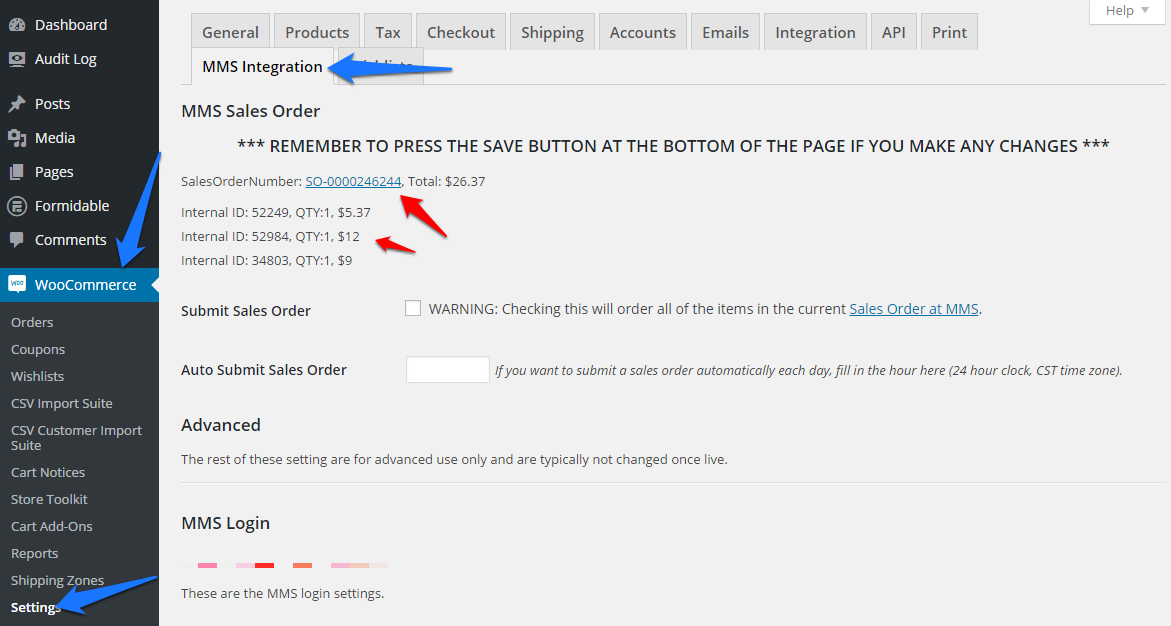This screenshot has height=626, width=1171.
Task: Click the 'MMS Sales Order' heading
Action: [x=250, y=111]
